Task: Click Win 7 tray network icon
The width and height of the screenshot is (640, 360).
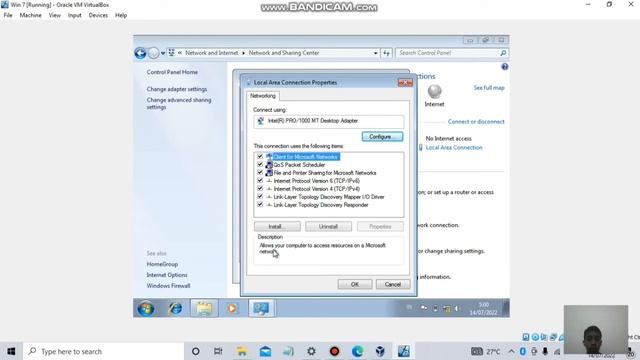Action: point(447,308)
